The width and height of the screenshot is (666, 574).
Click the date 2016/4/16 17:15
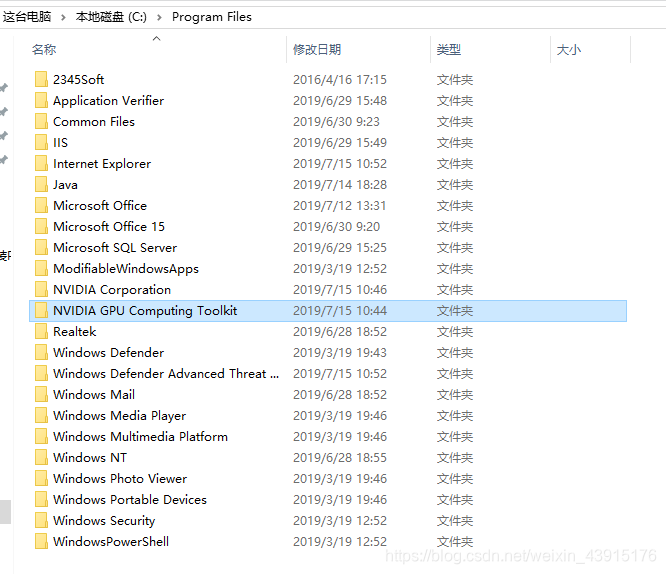click(x=340, y=79)
